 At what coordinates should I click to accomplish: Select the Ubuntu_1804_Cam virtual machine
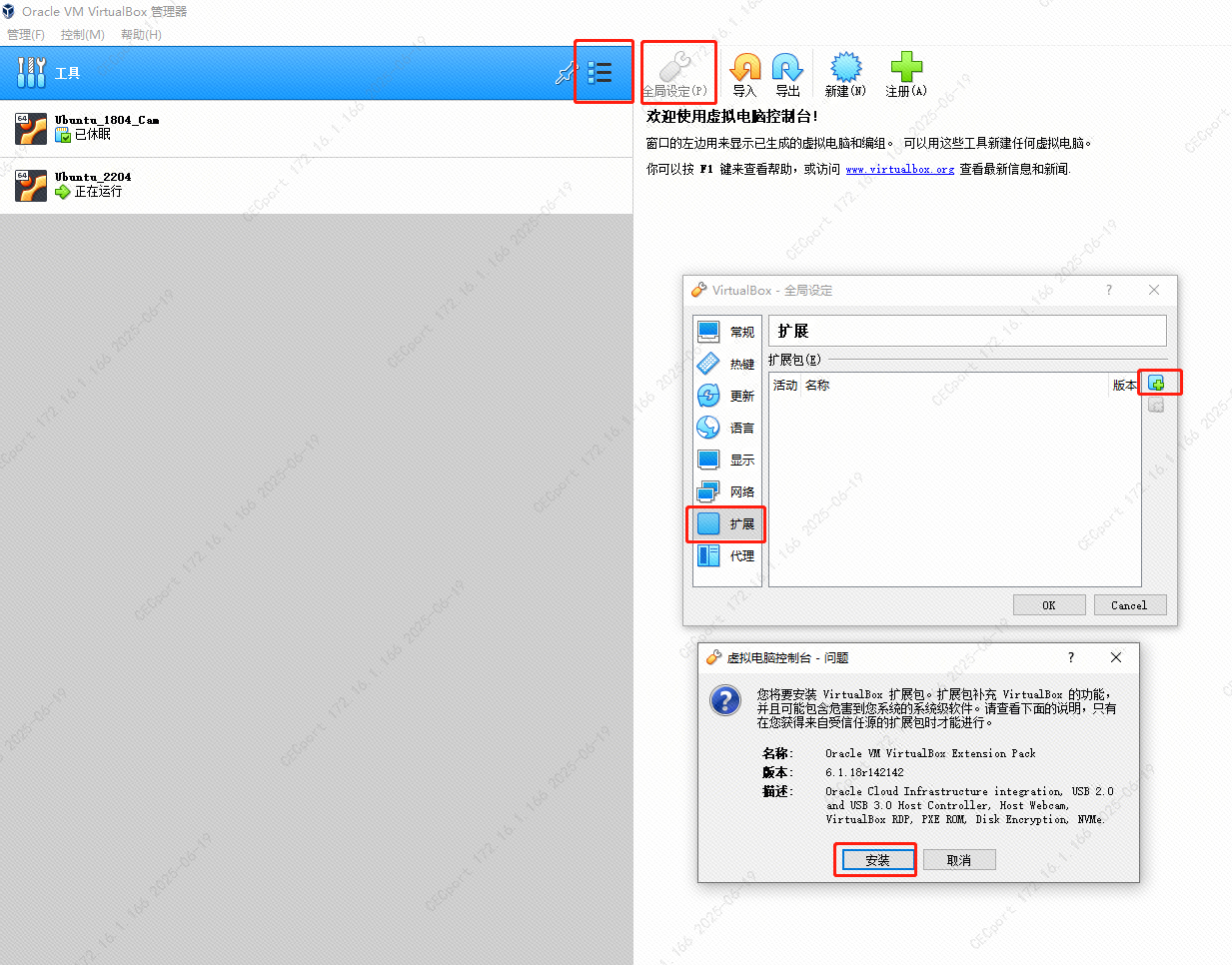click(316, 128)
